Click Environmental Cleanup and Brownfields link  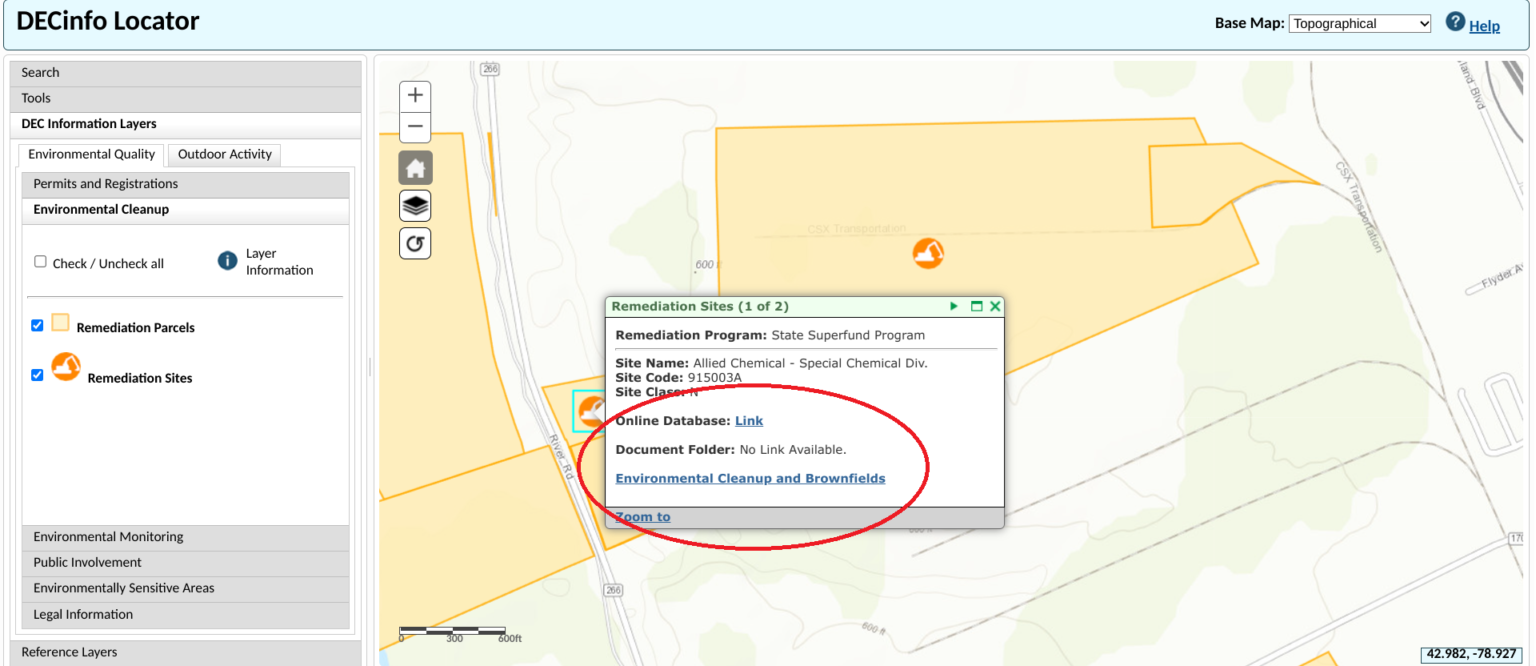(x=750, y=478)
